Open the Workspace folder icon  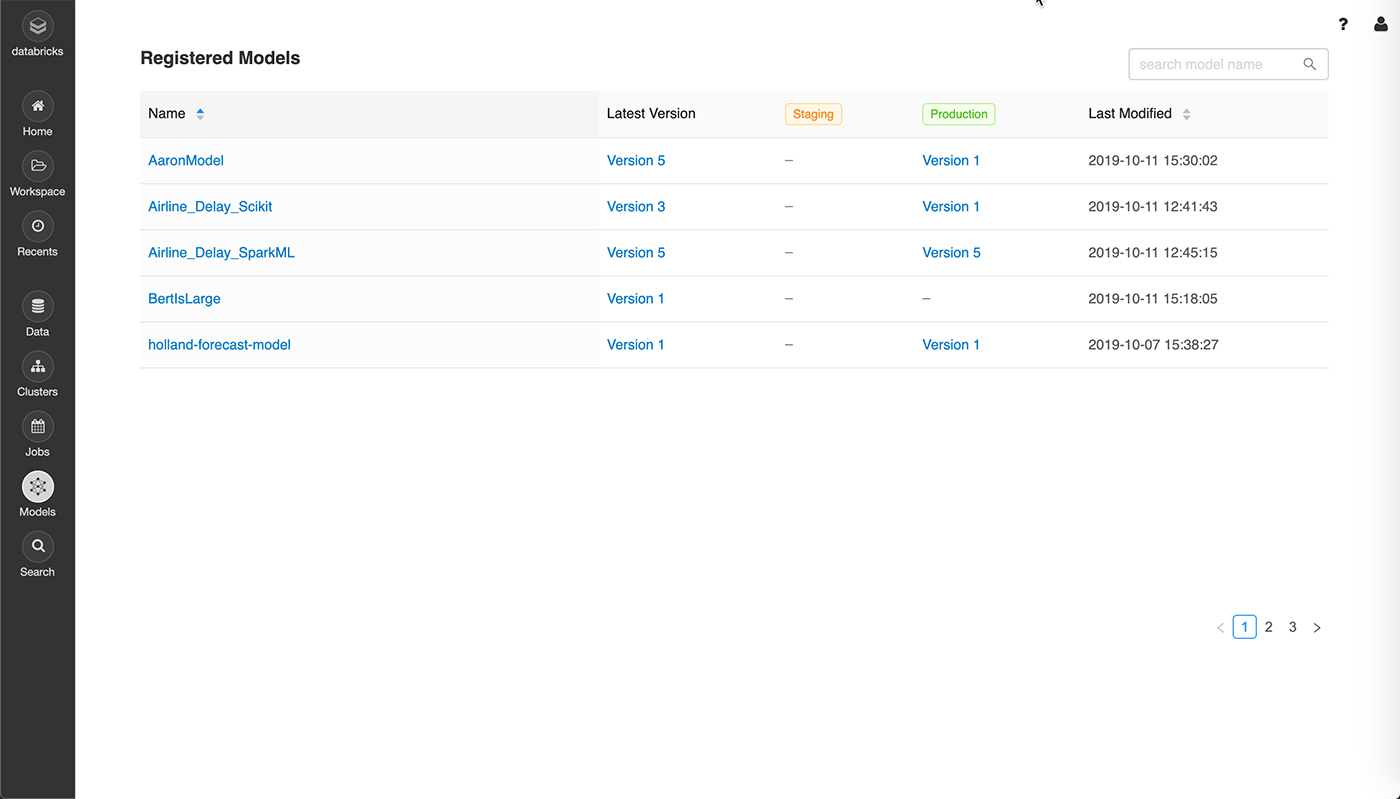[x=37, y=166]
